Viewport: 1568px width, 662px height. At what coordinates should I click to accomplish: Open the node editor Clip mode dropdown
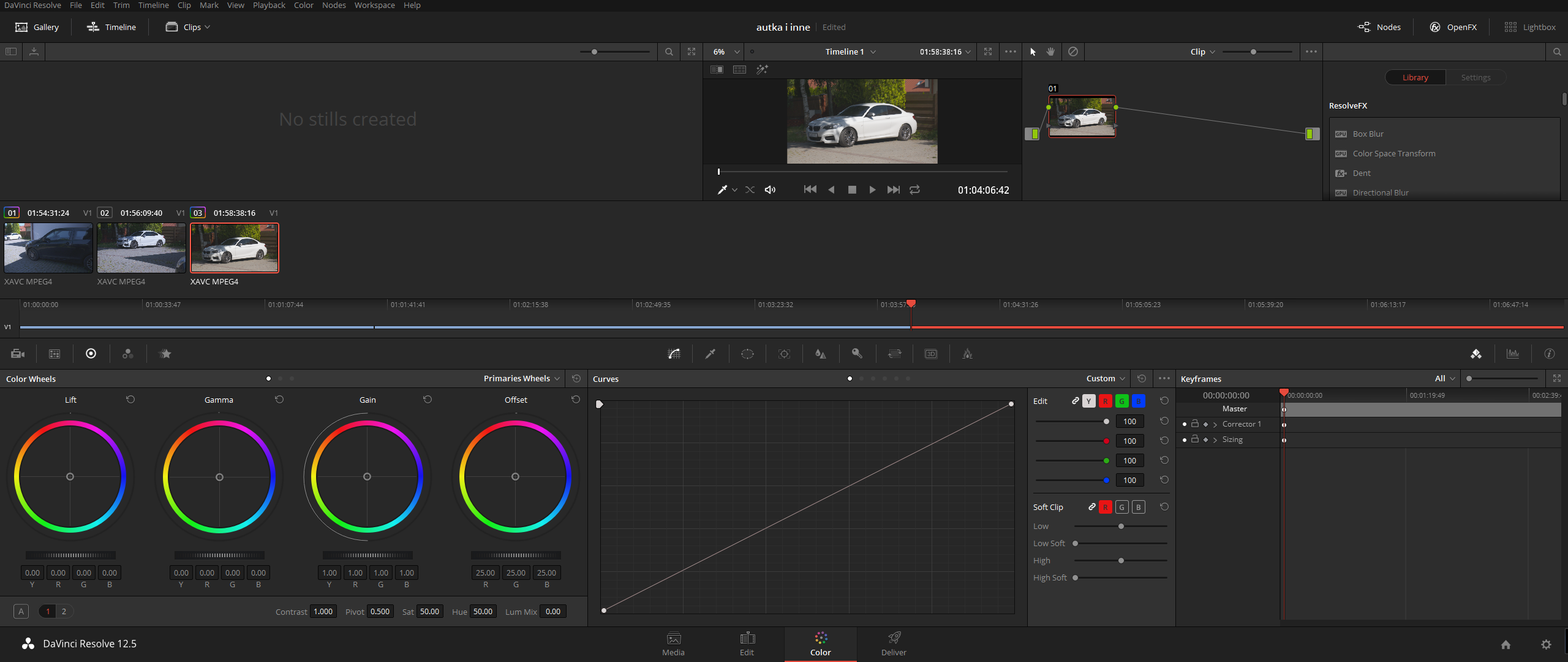[x=1202, y=52]
